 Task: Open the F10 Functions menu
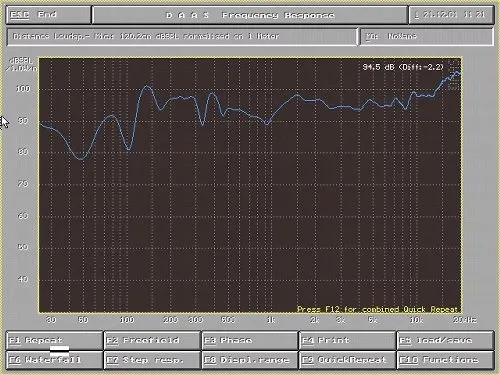pos(445,360)
